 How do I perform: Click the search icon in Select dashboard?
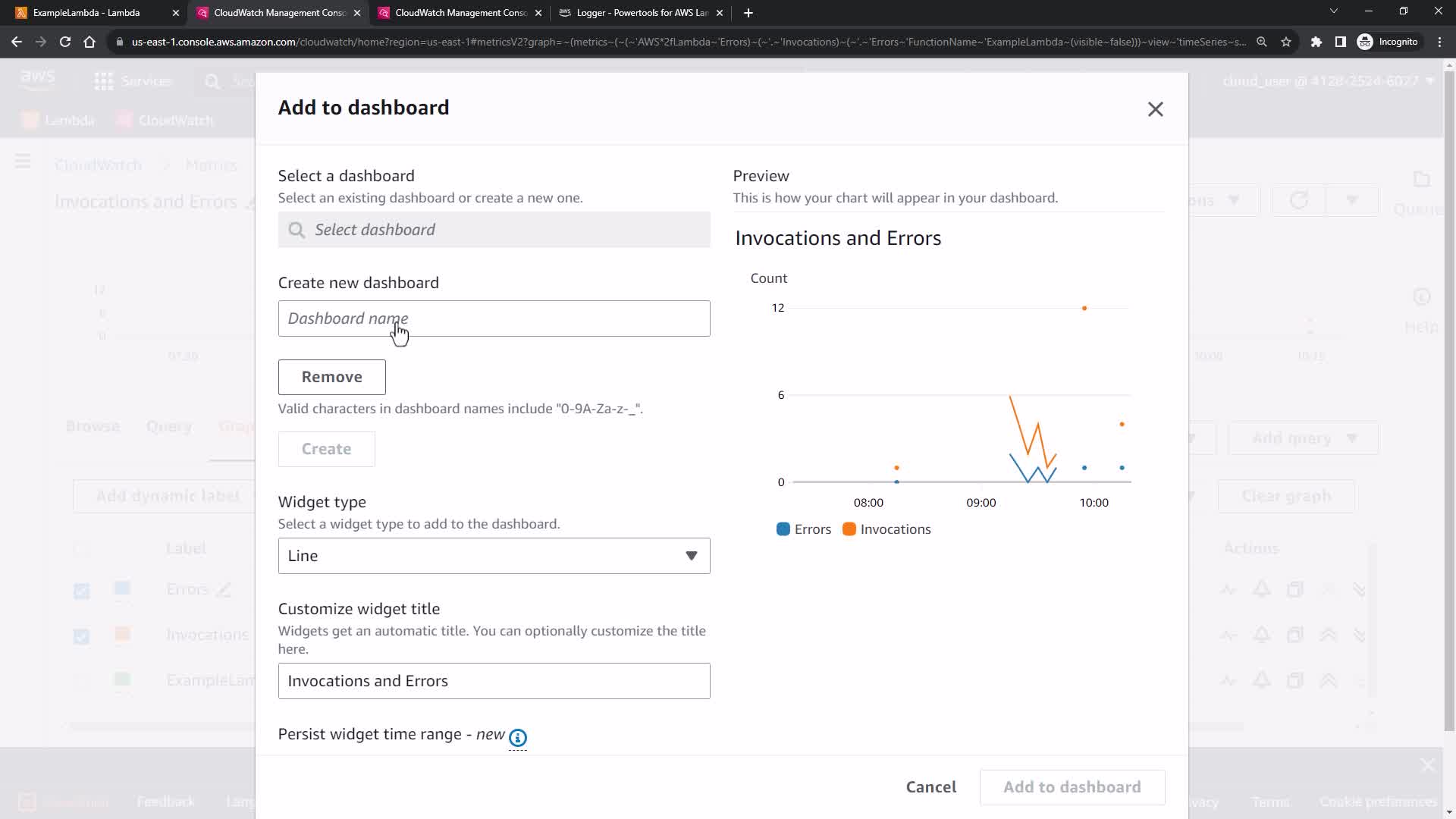[297, 230]
